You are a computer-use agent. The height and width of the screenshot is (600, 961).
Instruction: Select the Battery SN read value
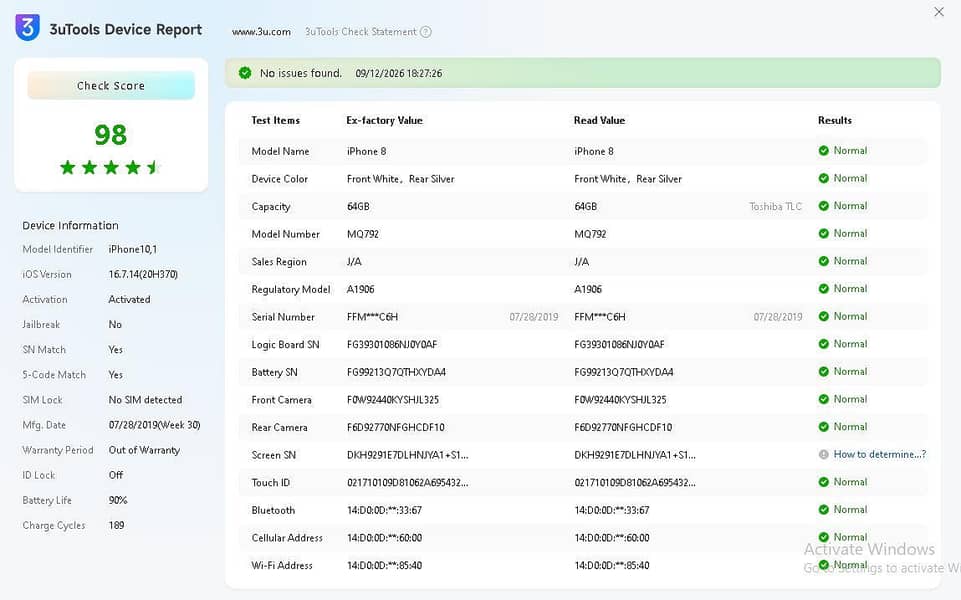pos(624,372)
